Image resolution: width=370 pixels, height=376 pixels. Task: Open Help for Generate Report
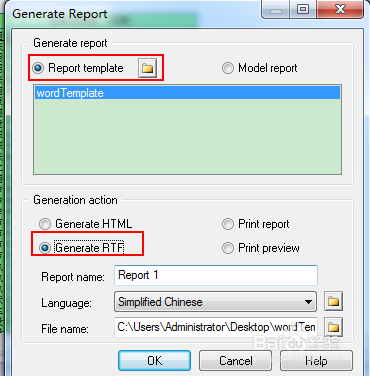click(316, 361)
